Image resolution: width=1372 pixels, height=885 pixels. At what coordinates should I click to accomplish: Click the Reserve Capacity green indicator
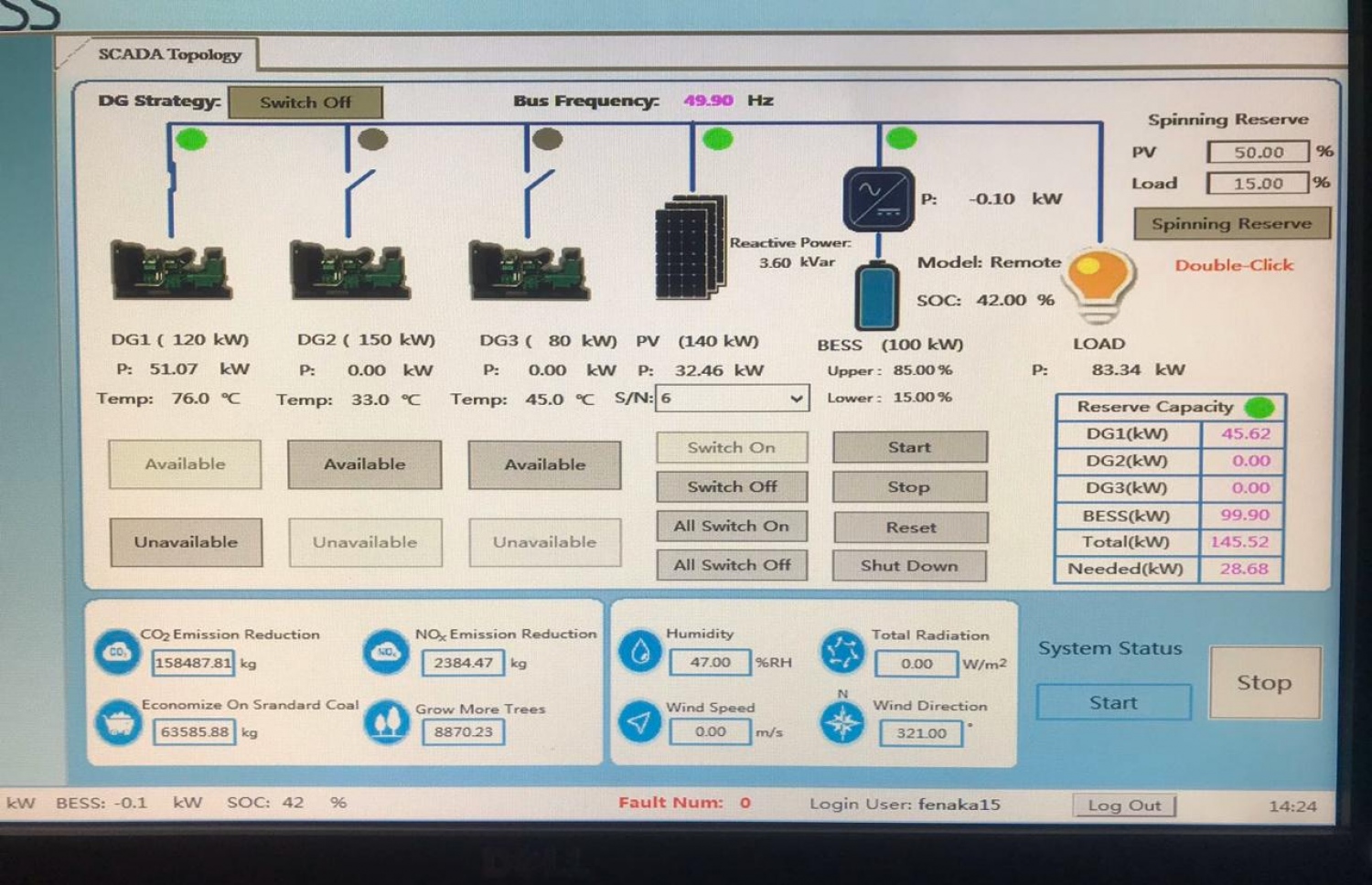pos(1259,407)
